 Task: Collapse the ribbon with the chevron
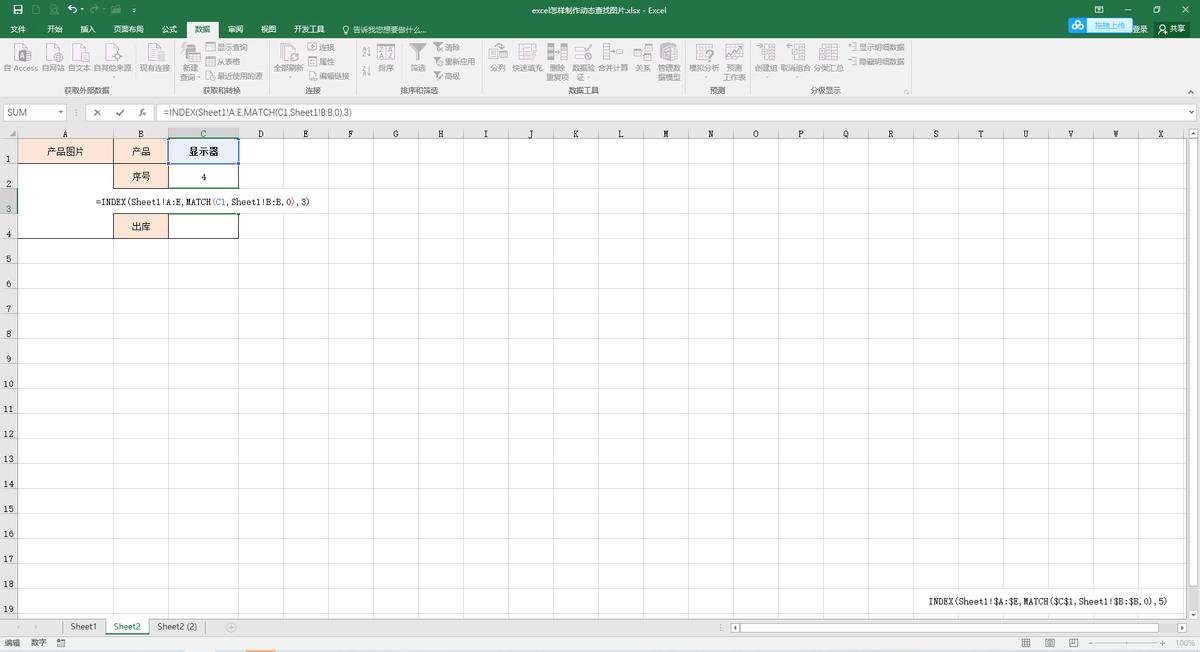[x=1190, y=92]
